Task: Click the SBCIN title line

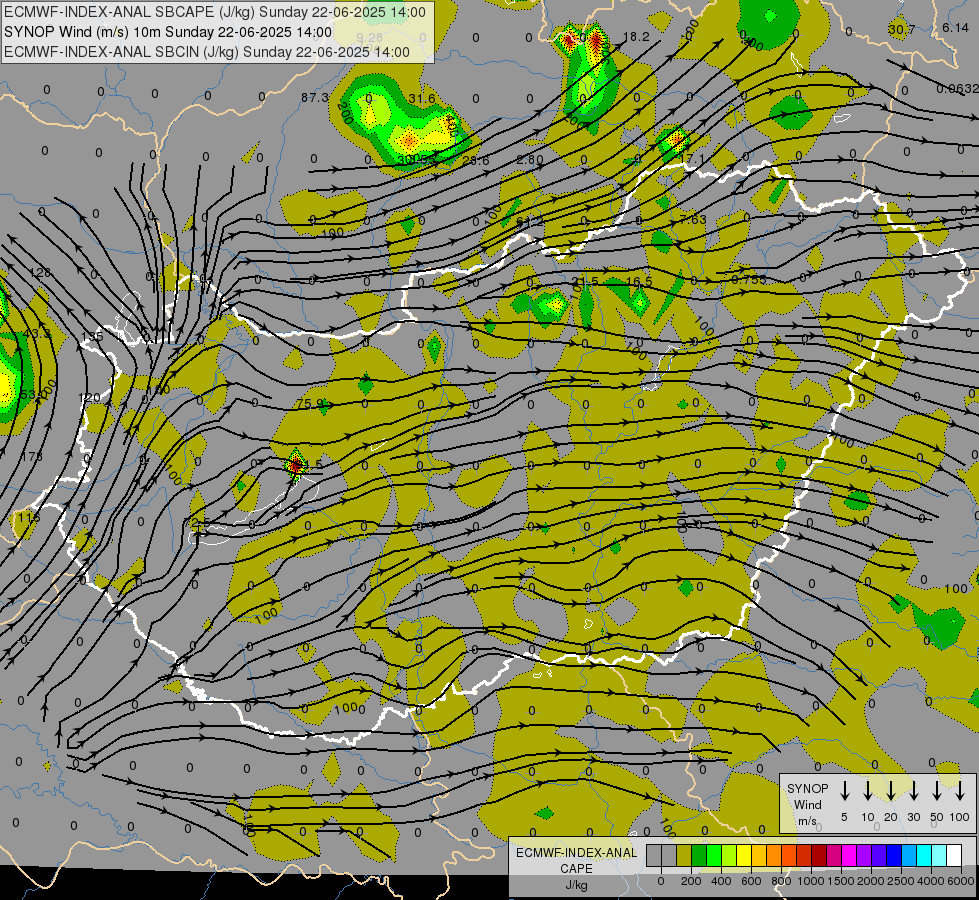Action: coord(207,52)
